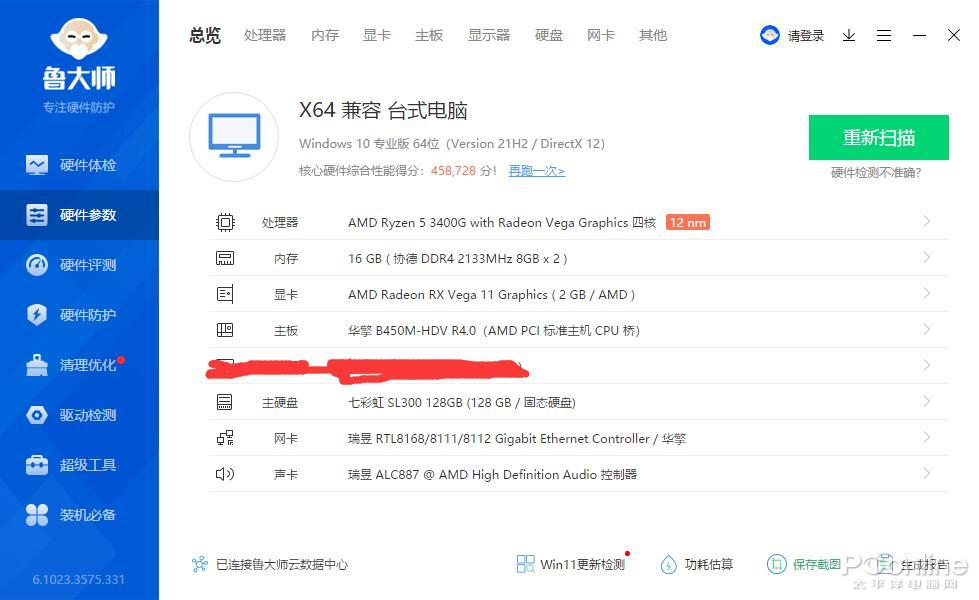Click the score value 458,728

pyautogui.click(x=453, y=170)
